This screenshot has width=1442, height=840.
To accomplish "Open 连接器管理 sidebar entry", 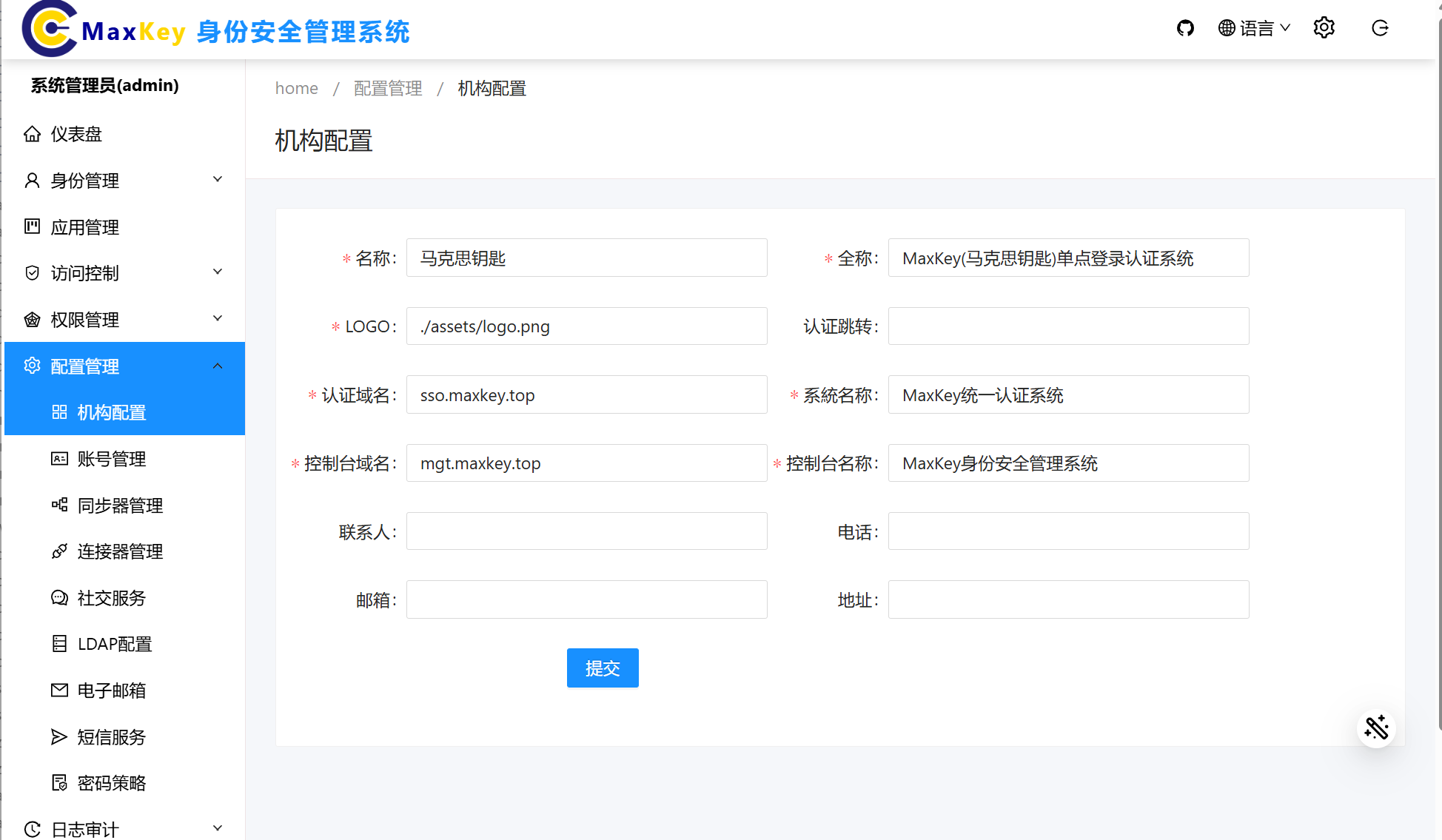I will click(x=120, y=551).
